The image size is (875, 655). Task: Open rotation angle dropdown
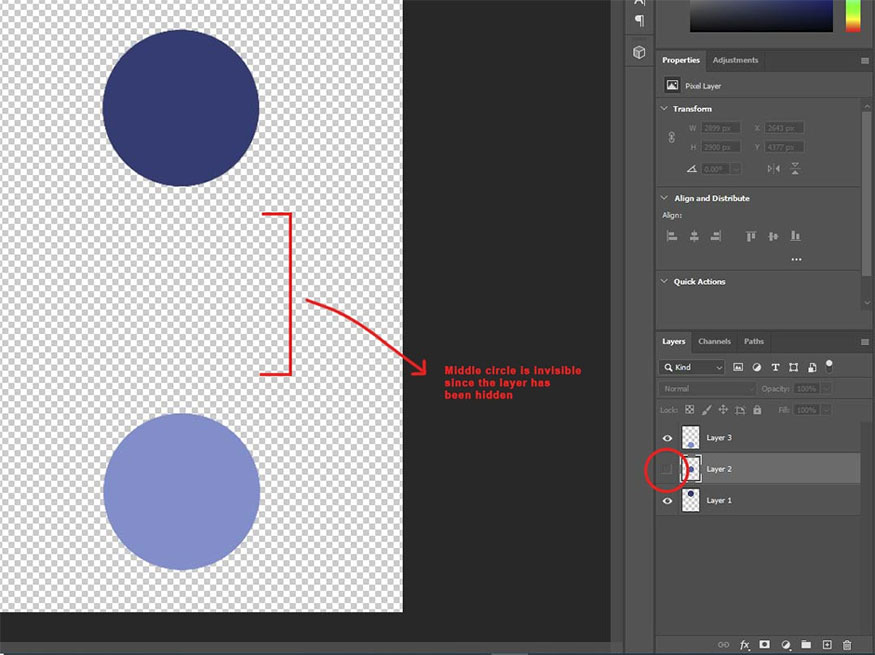(x=736, y=168)
